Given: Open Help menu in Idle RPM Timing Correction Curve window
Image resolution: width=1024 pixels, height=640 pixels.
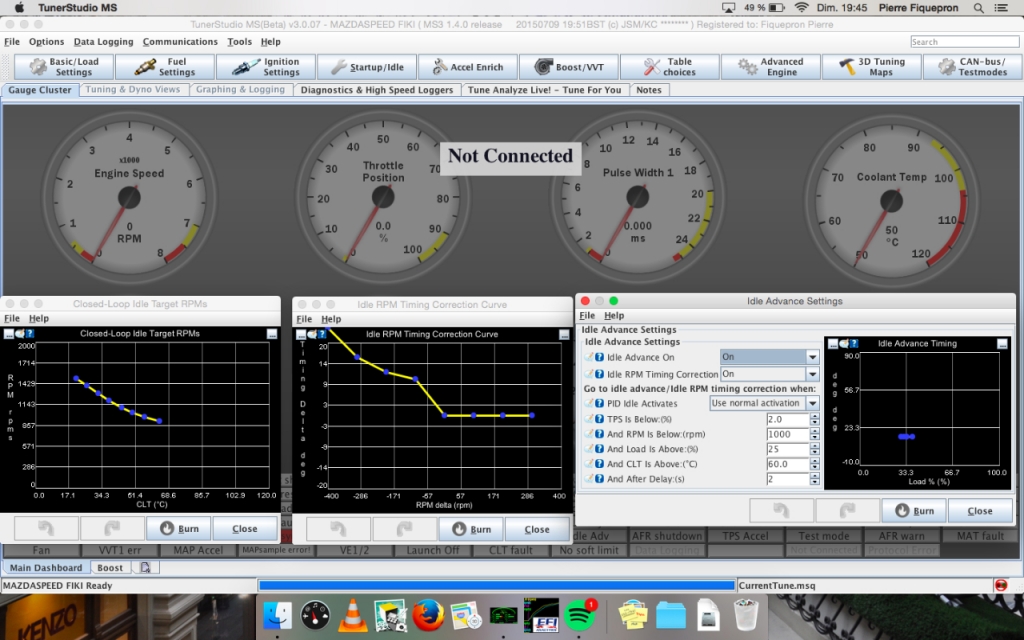Looking at the screenshot, I should (x=331, y=319).
